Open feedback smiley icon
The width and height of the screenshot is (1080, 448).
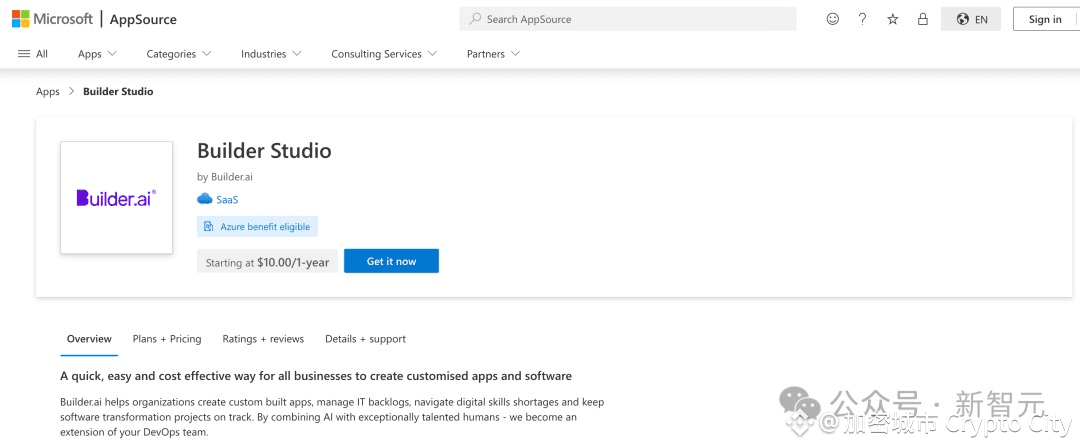tap(833, 19)
